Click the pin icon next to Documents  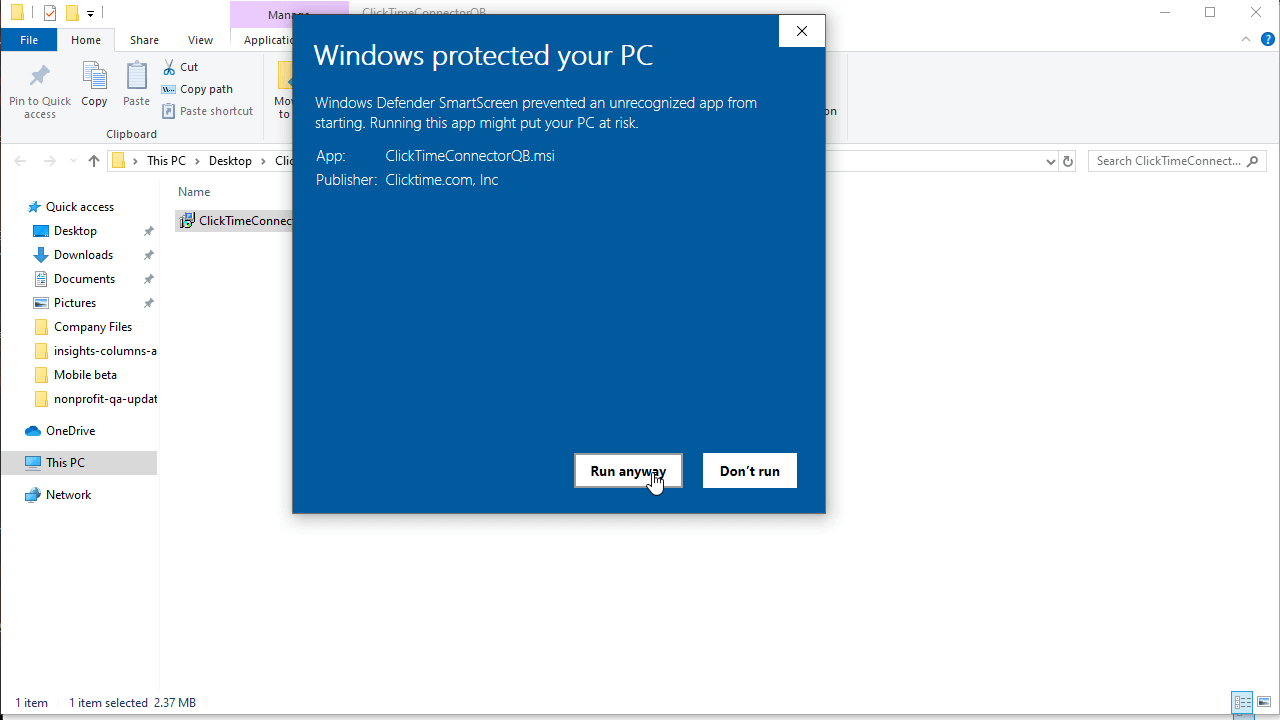pyautogui.click(x=149, y=279)
